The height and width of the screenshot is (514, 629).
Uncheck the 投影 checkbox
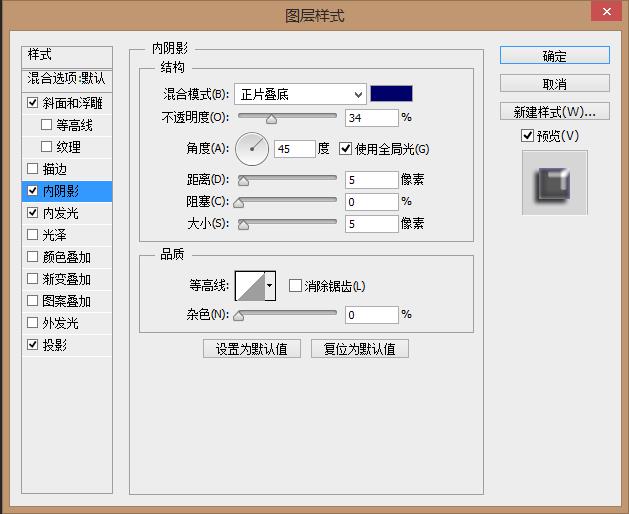[32, 344]
